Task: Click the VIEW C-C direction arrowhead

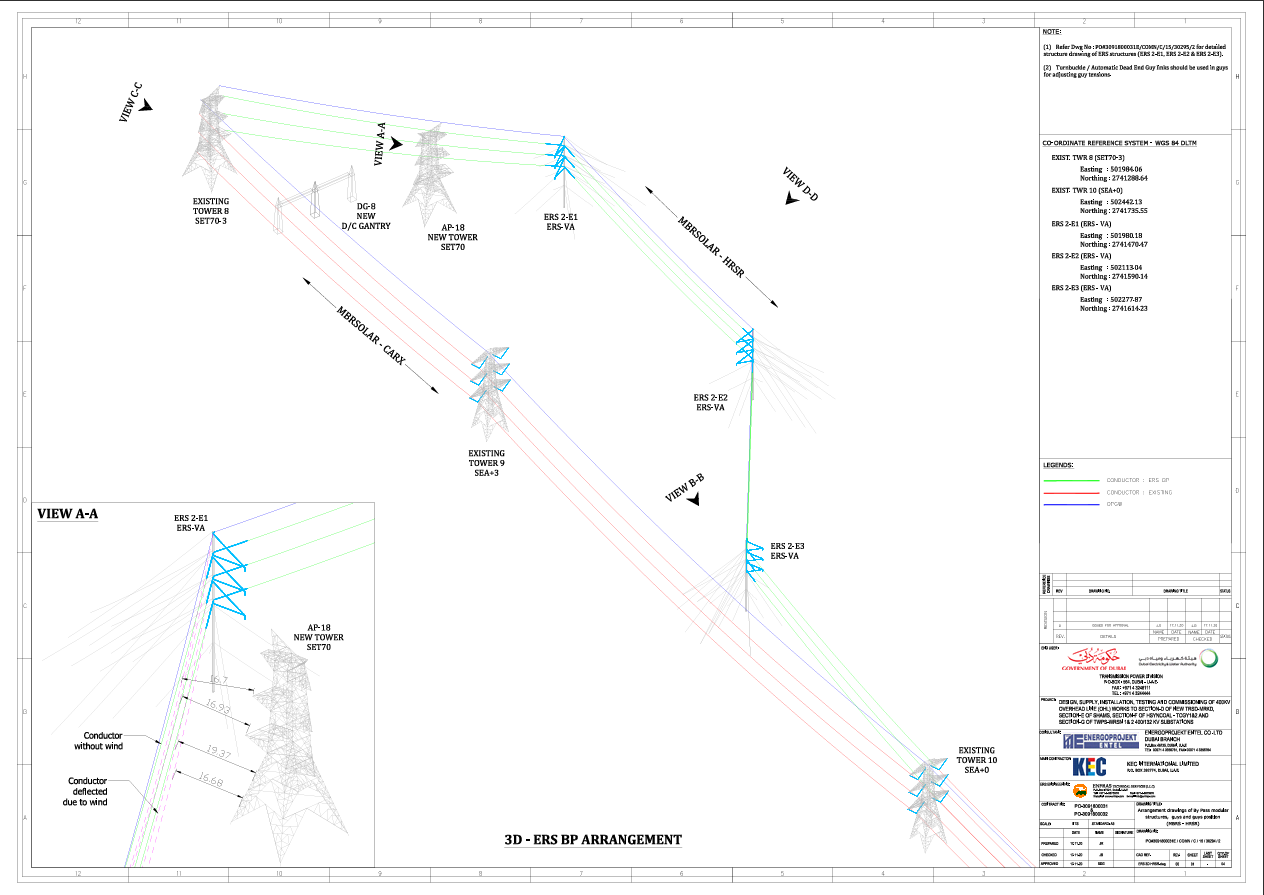Action: [146, 105]
